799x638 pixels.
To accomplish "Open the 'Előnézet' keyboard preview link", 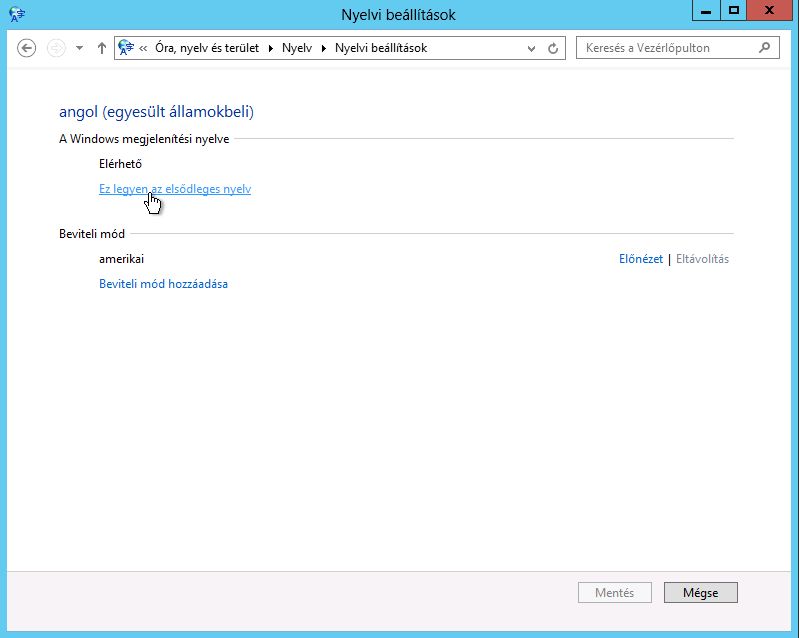I will (x=641, y=259).
